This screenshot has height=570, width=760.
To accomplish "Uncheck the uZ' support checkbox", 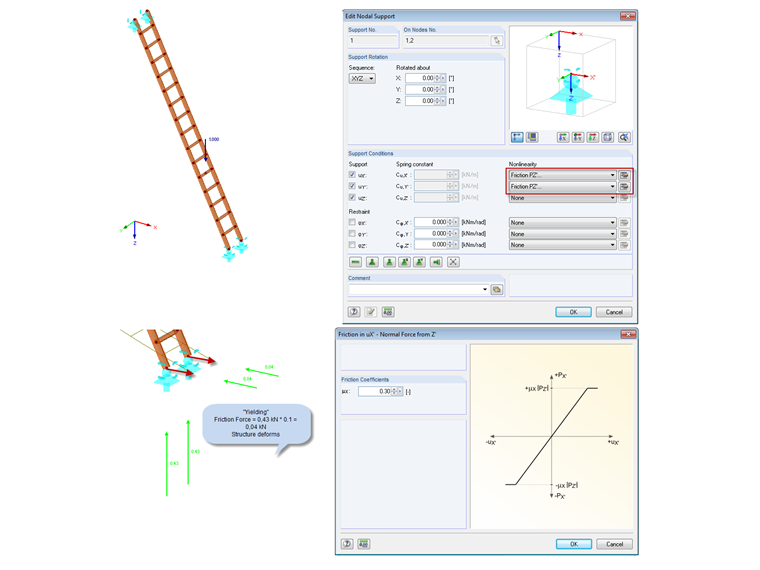I will pos(352,197).
